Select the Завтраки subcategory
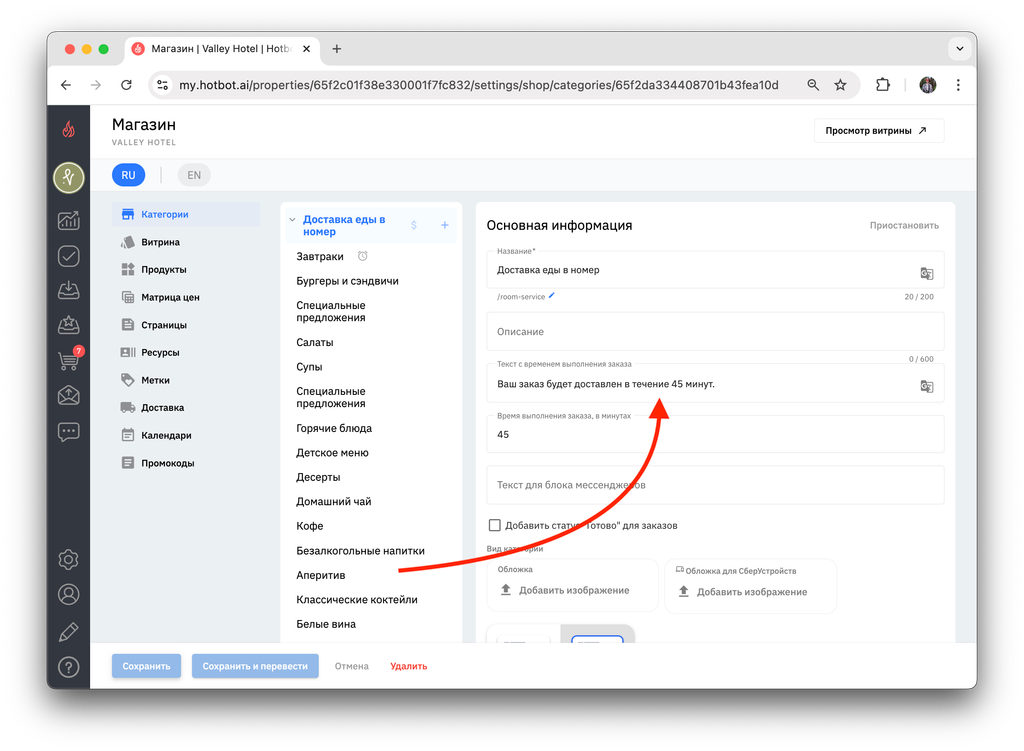The image size is (1024, 751). (320, 257)
